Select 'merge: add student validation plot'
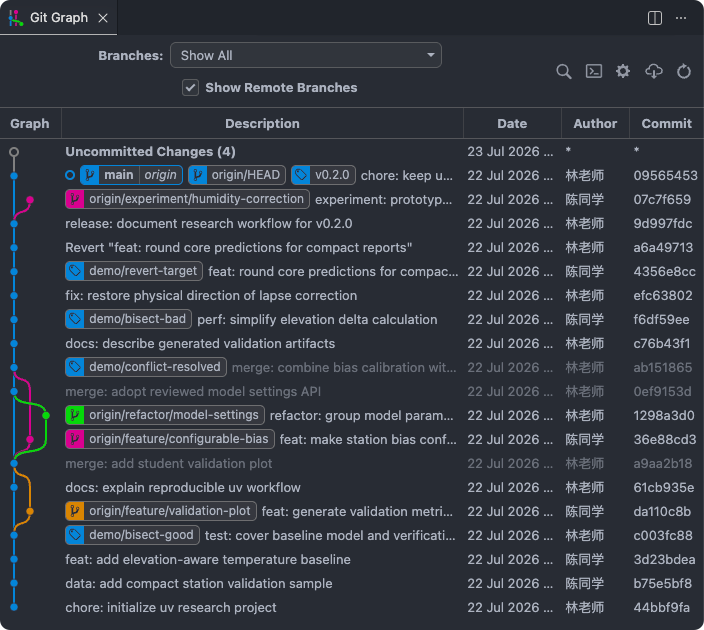704x630 pixels. point(352,463)
